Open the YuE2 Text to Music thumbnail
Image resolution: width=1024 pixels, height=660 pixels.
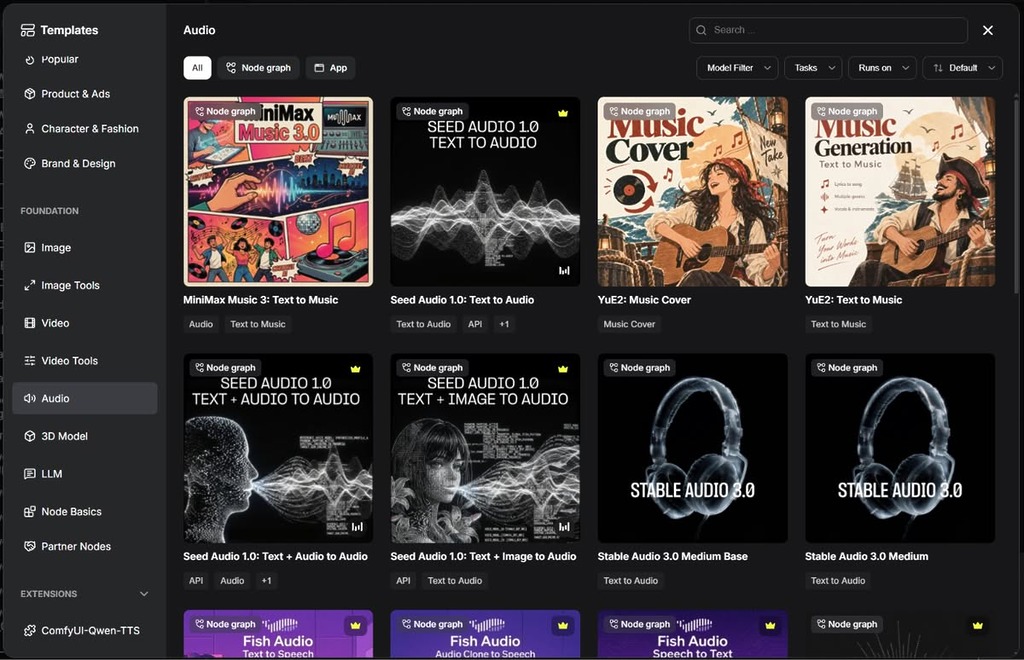[900, 192]
